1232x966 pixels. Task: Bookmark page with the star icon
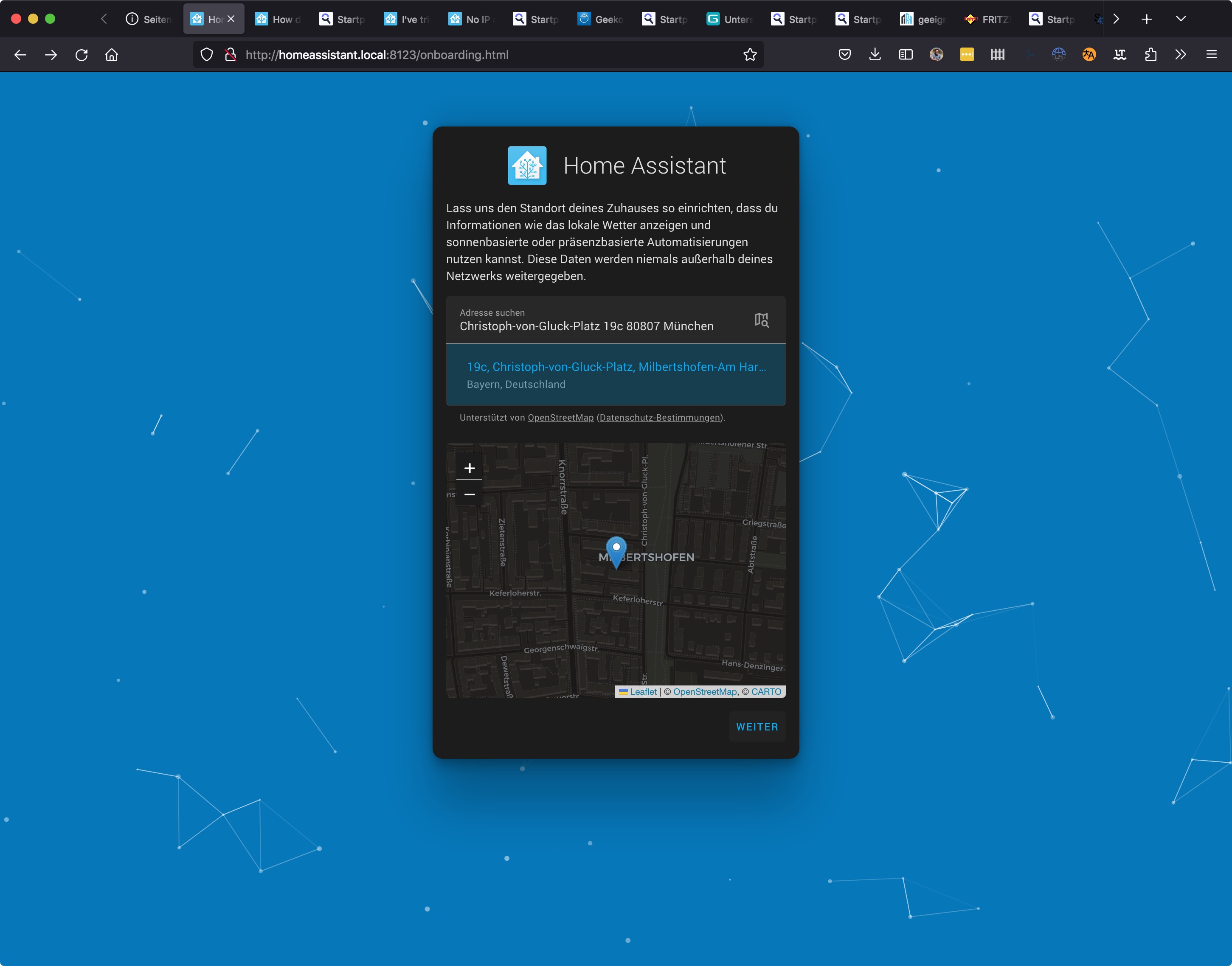749,55
